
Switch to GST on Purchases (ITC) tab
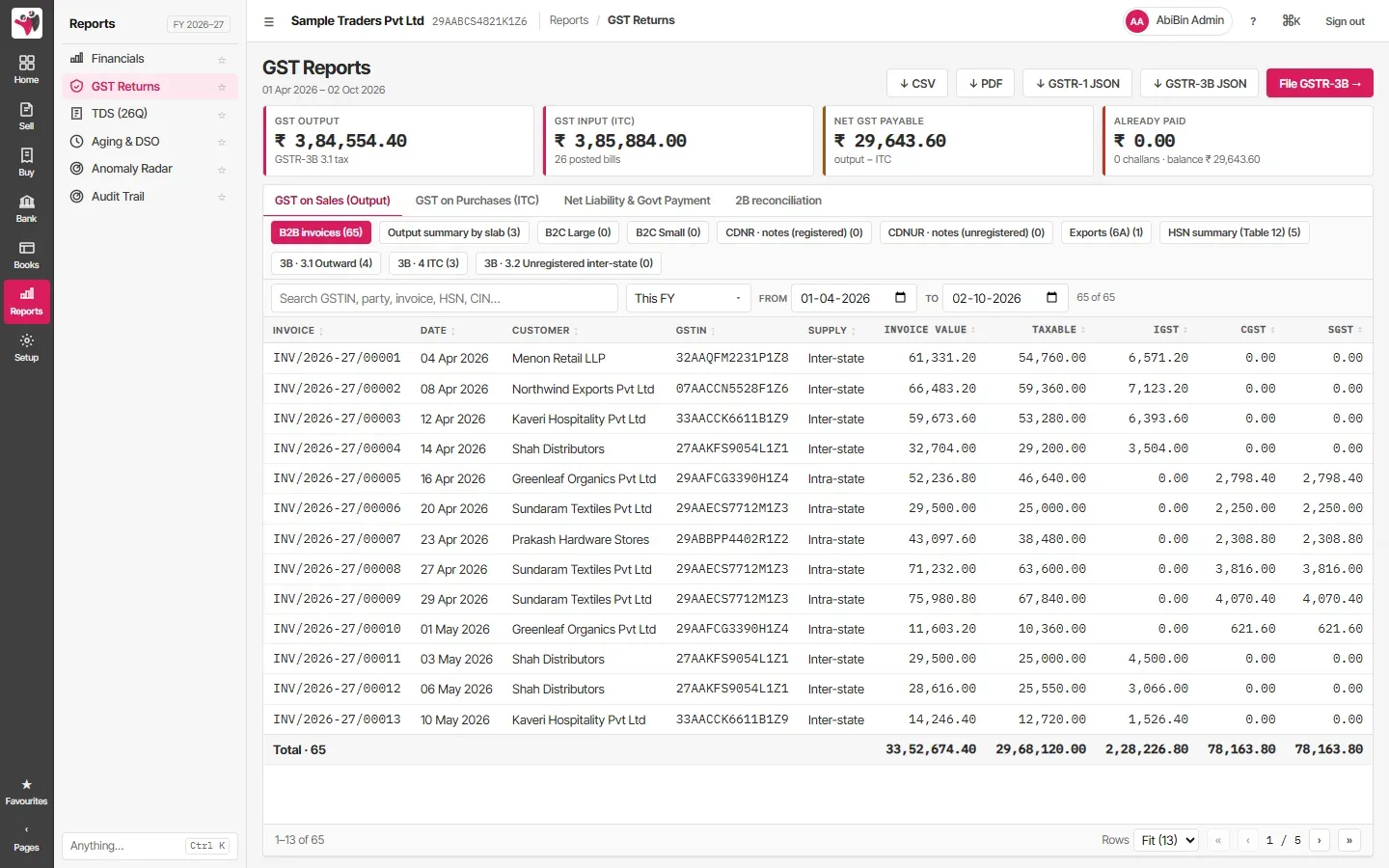[x=477, y=201]
